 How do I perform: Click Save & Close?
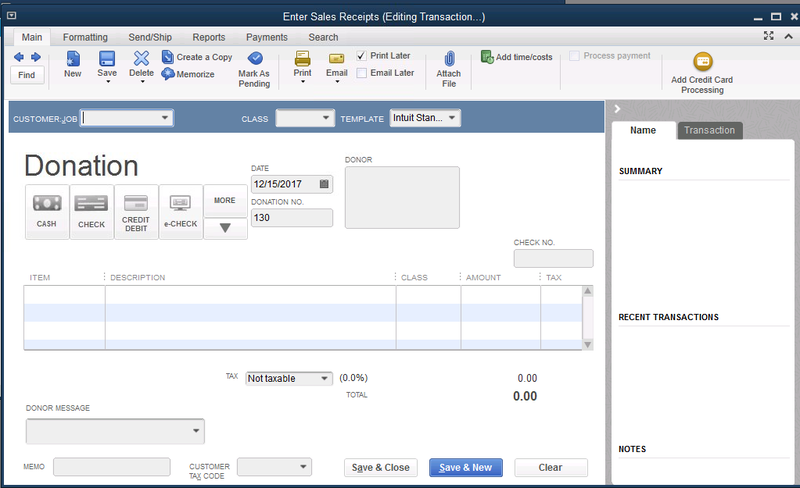tap(381, 468)
